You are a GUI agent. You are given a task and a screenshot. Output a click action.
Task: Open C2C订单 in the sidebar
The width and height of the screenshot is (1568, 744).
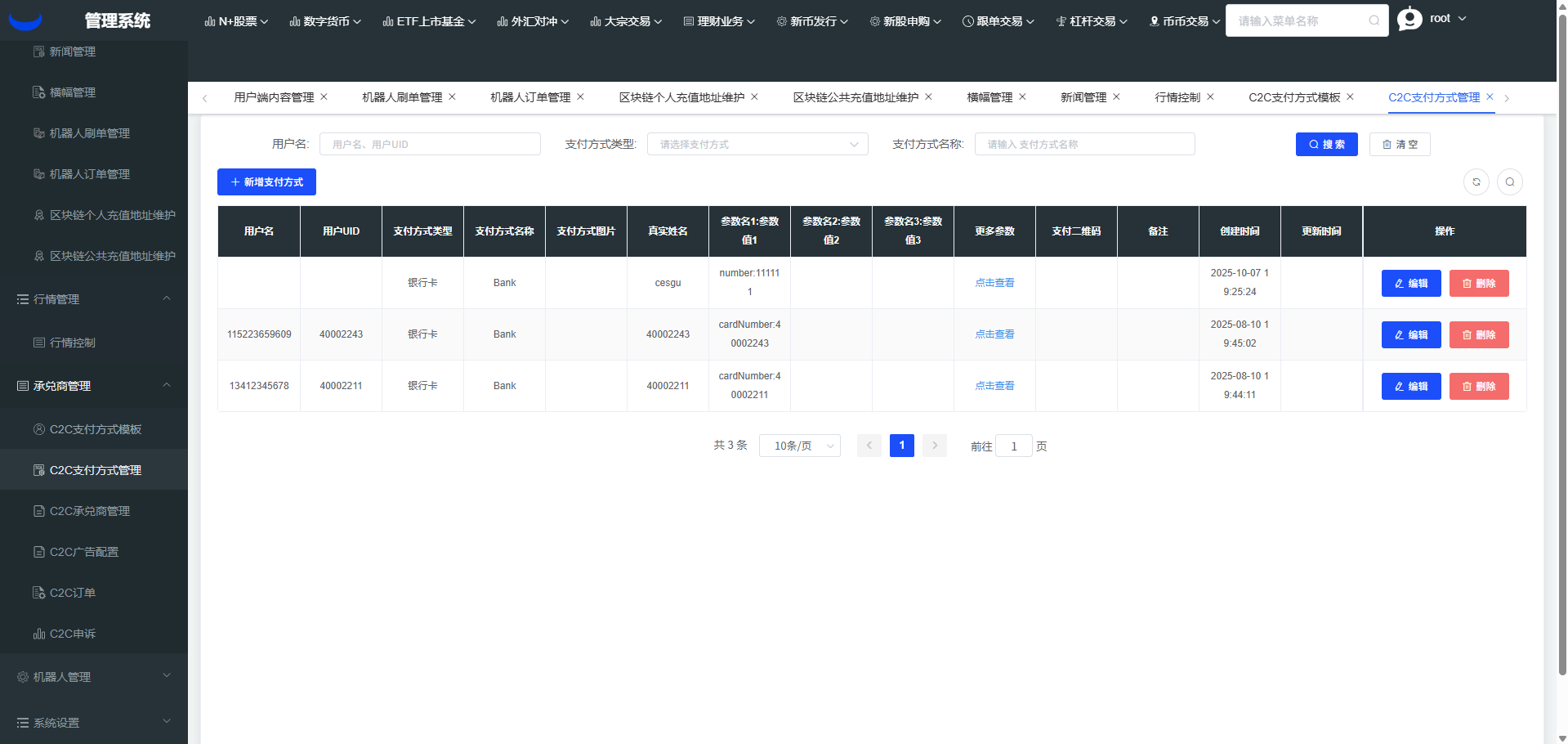coord(73,593)
